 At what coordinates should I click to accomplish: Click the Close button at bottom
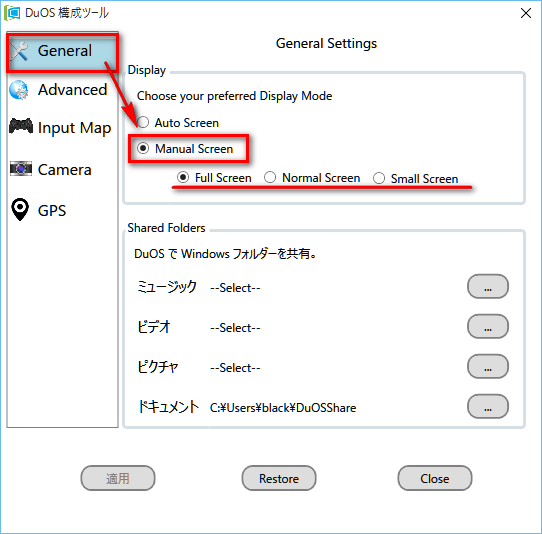435,478
